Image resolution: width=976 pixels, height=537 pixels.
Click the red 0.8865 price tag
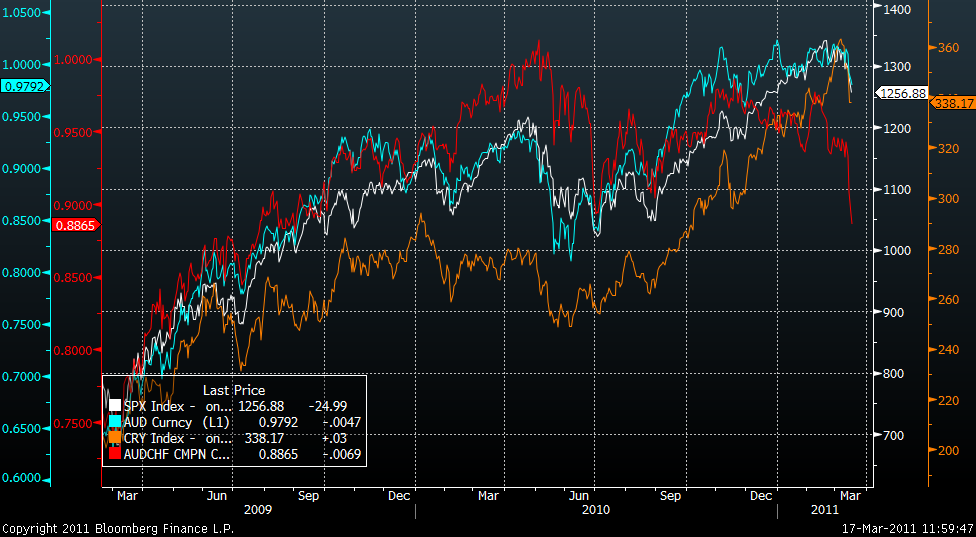coord(74,226)
